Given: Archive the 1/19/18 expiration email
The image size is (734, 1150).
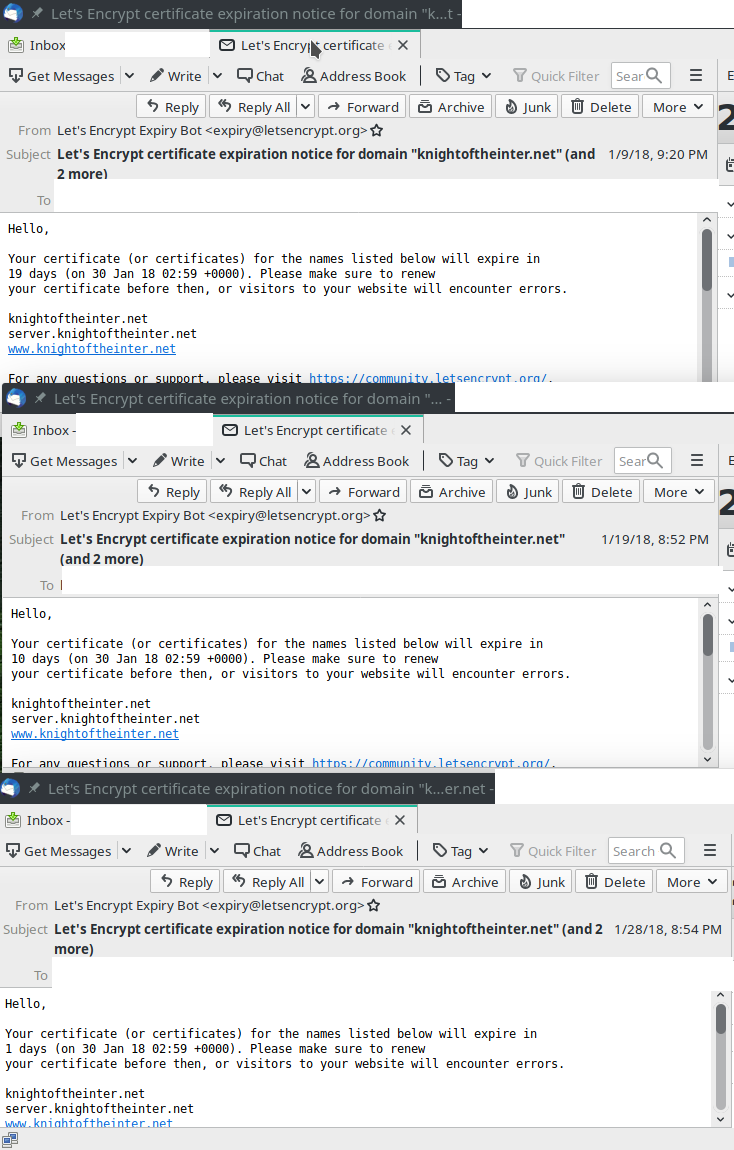Looking at the screenshot, I should click(452, 492).
